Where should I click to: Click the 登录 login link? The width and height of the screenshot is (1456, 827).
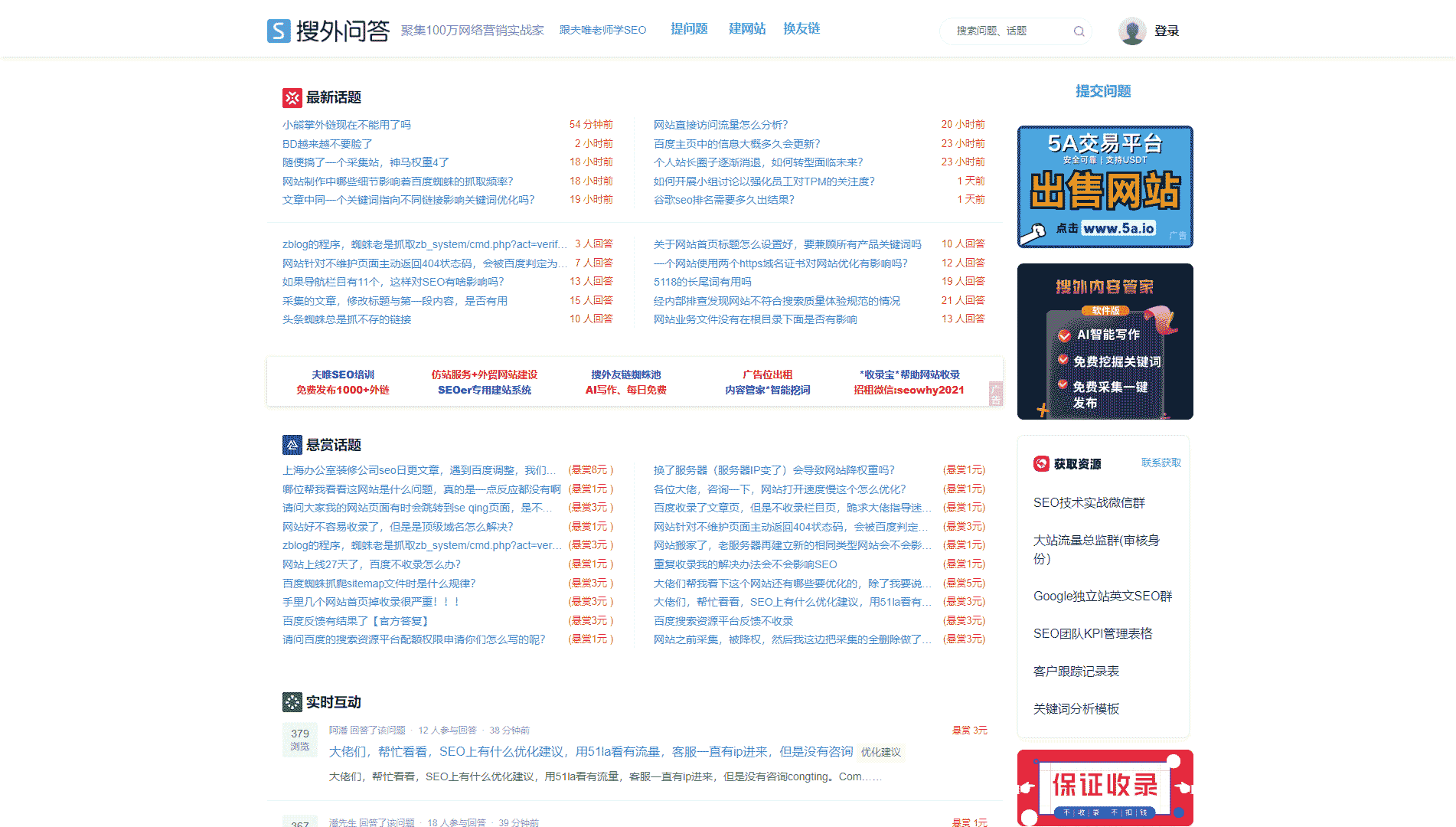(x=1166, y=31)
